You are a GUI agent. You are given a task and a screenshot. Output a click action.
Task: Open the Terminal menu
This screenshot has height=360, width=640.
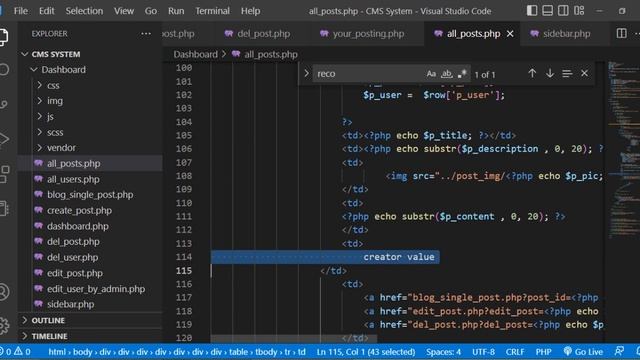(x=212, y=11)
